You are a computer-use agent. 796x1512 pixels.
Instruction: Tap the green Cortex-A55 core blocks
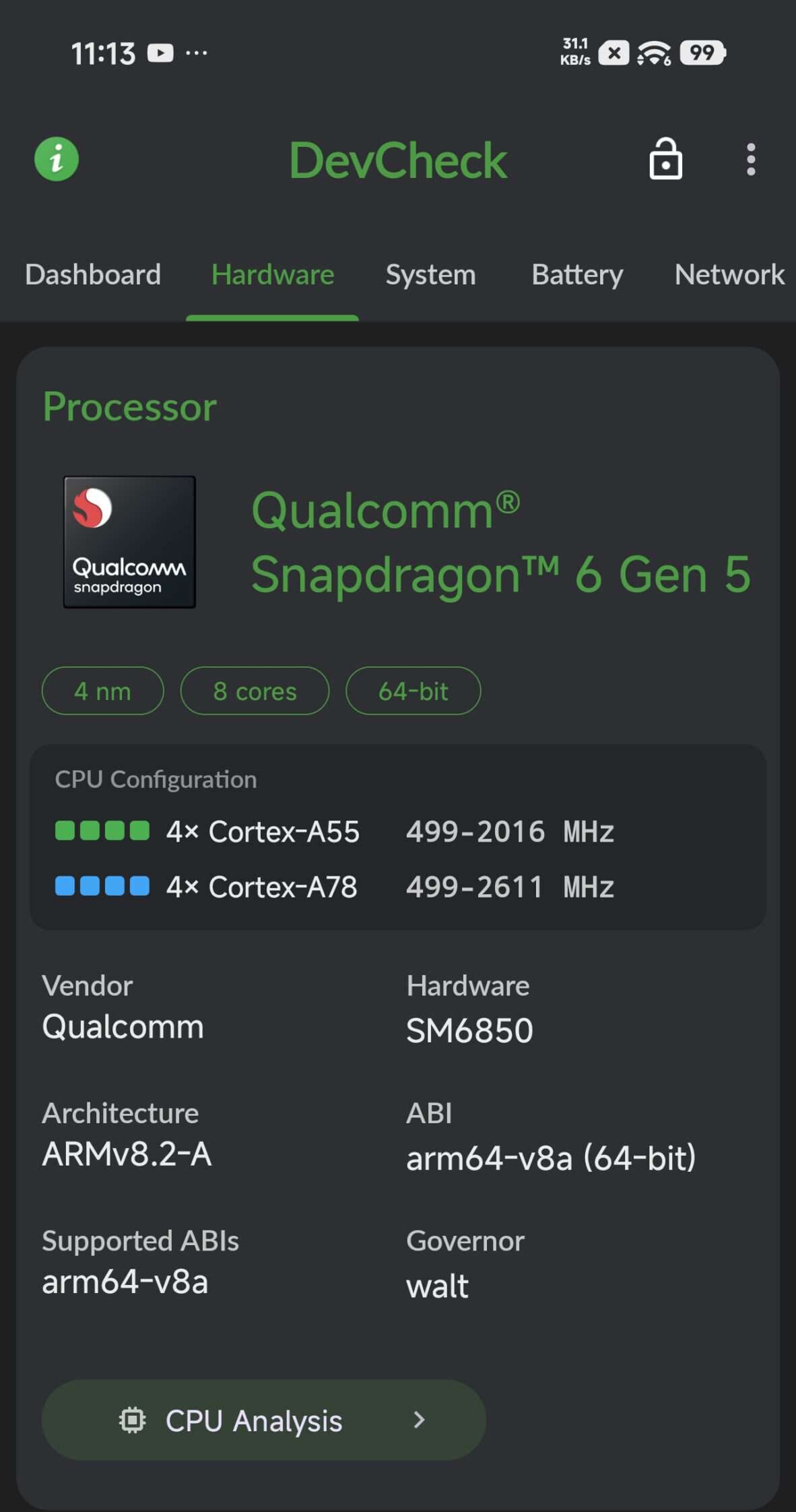(102, 830)
